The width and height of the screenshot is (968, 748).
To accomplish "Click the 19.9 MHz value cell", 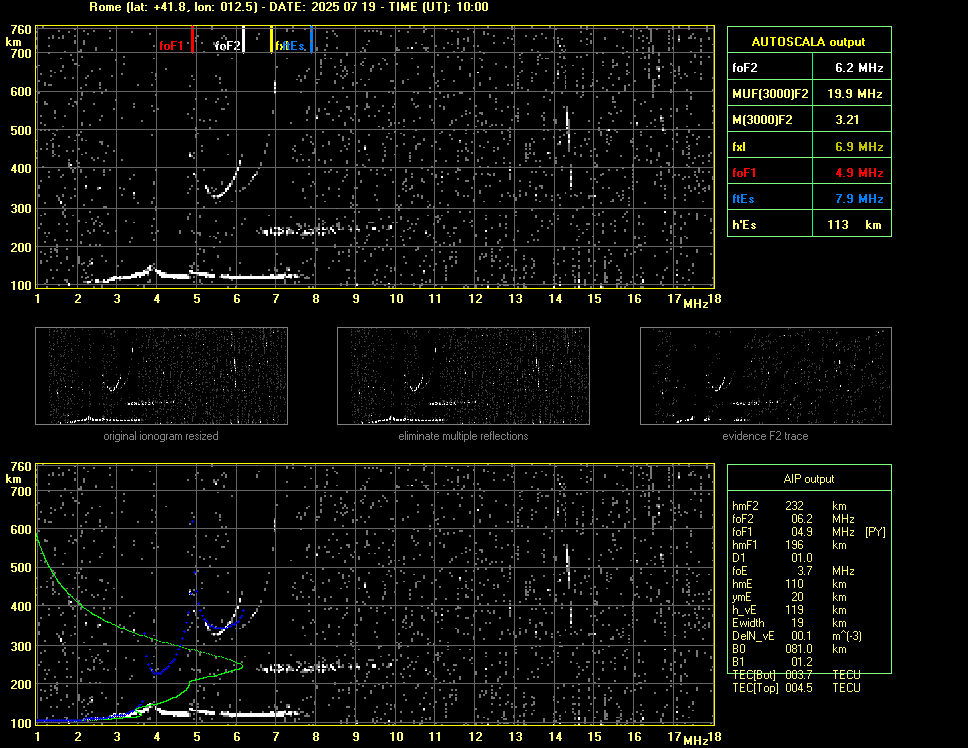I will pyautogui.click(x=852, y=93).
